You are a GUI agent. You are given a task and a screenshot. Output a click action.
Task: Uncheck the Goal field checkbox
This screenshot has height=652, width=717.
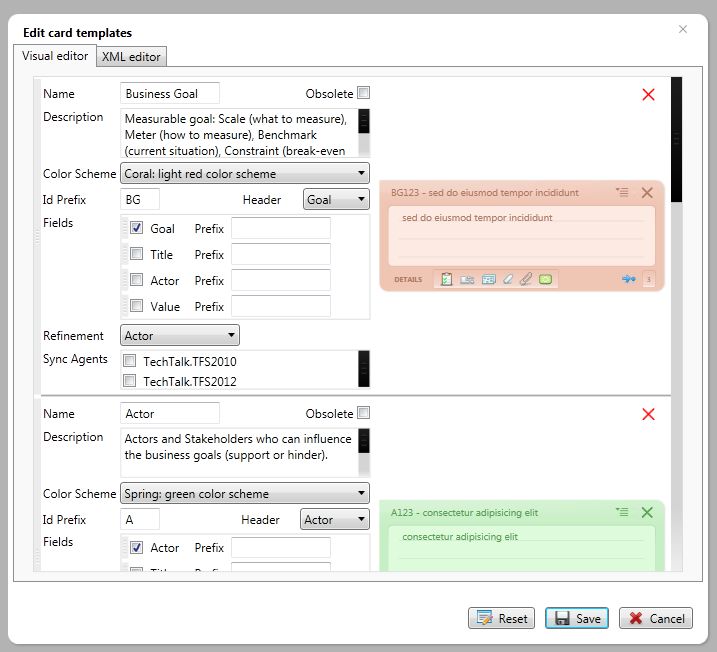tap(136, 228)
